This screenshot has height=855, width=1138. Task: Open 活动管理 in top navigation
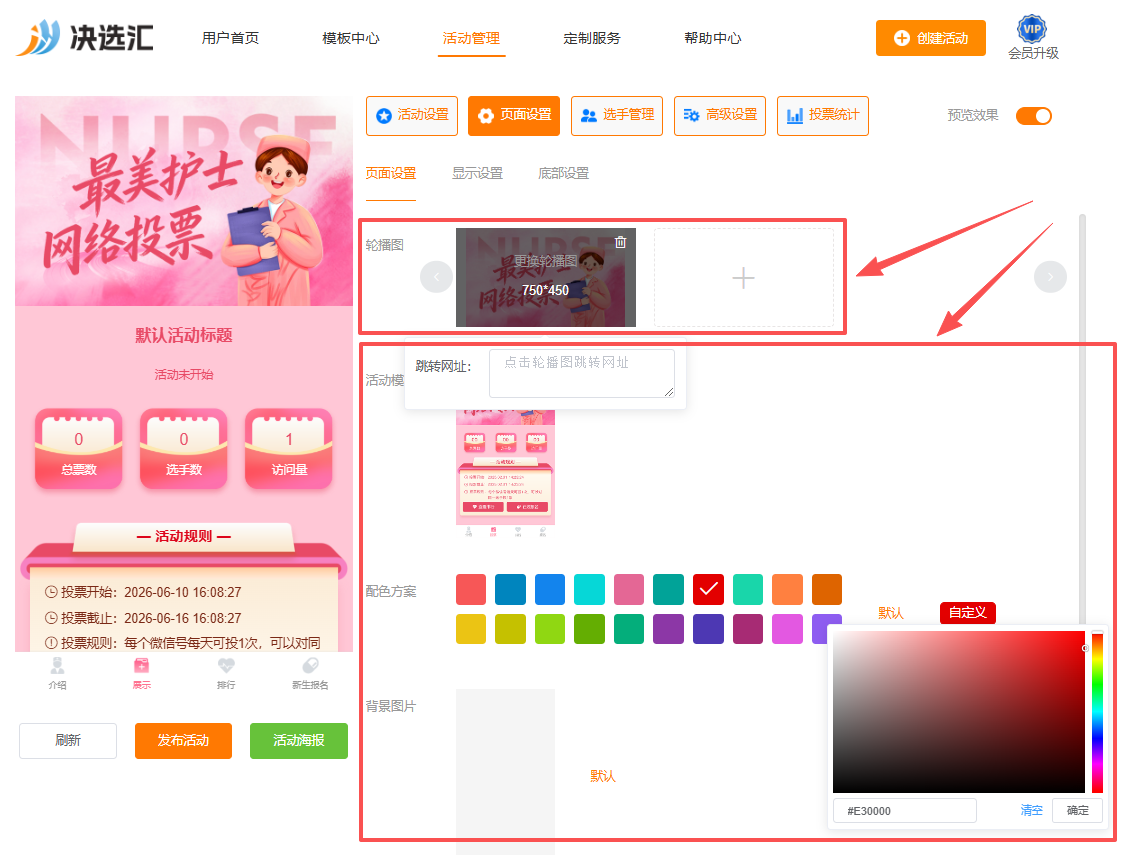[471, 38]
